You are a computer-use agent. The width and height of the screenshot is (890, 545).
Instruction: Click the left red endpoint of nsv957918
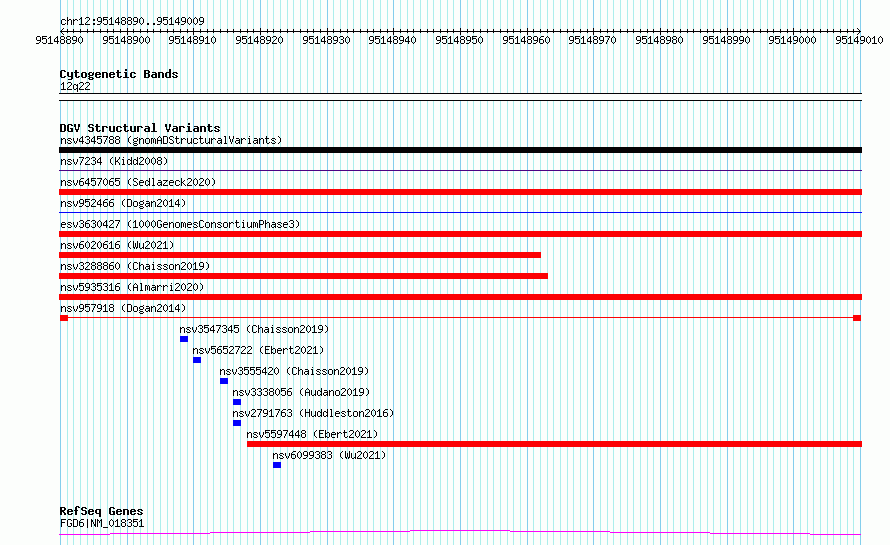64,318
